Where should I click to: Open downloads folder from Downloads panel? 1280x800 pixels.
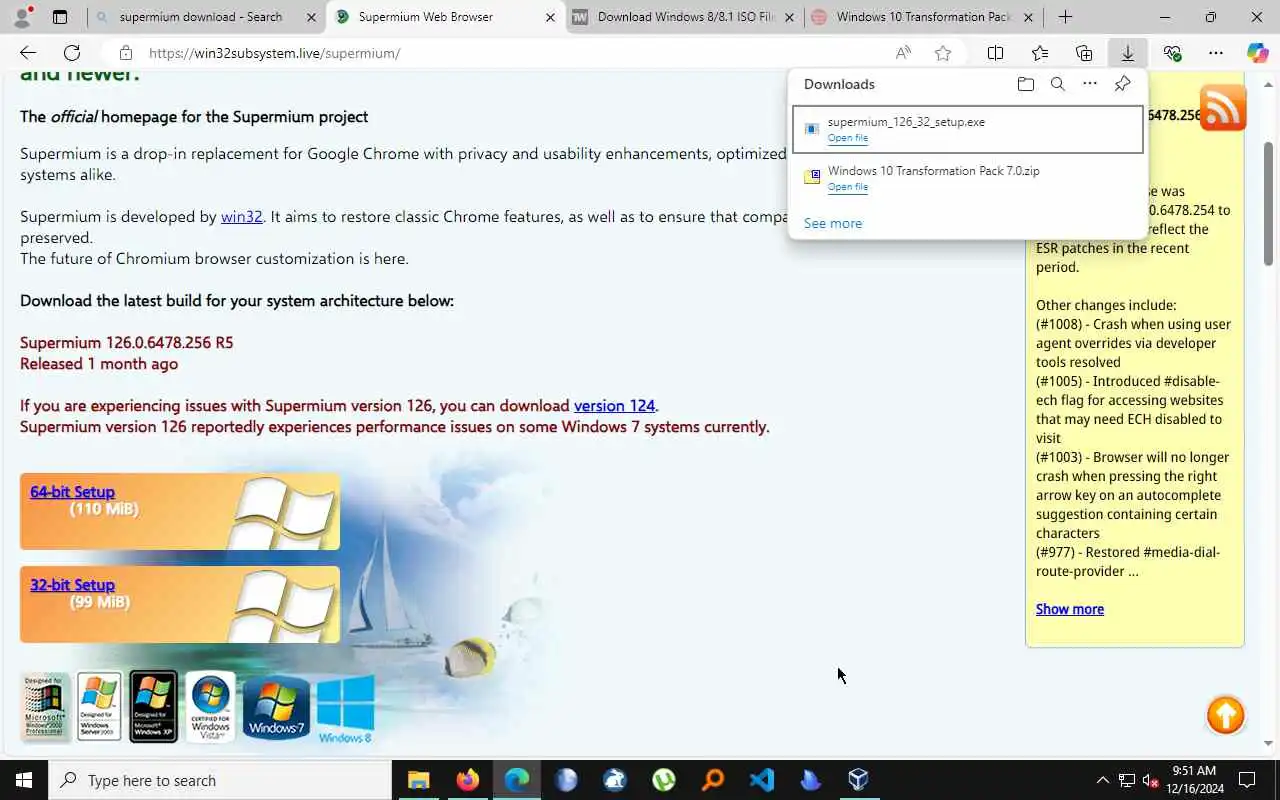click(1025, 84)
